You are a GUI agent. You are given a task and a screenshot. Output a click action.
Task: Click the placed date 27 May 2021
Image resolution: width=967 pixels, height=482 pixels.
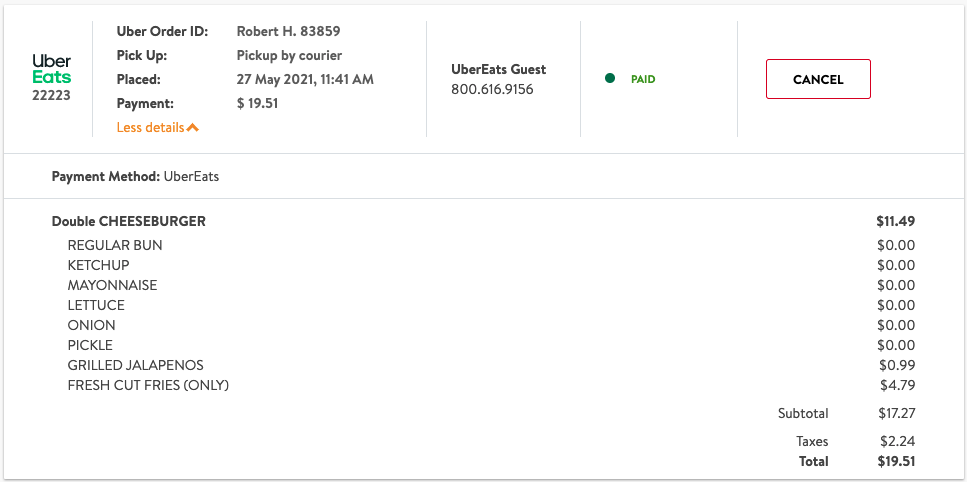(x=305, y=79)
